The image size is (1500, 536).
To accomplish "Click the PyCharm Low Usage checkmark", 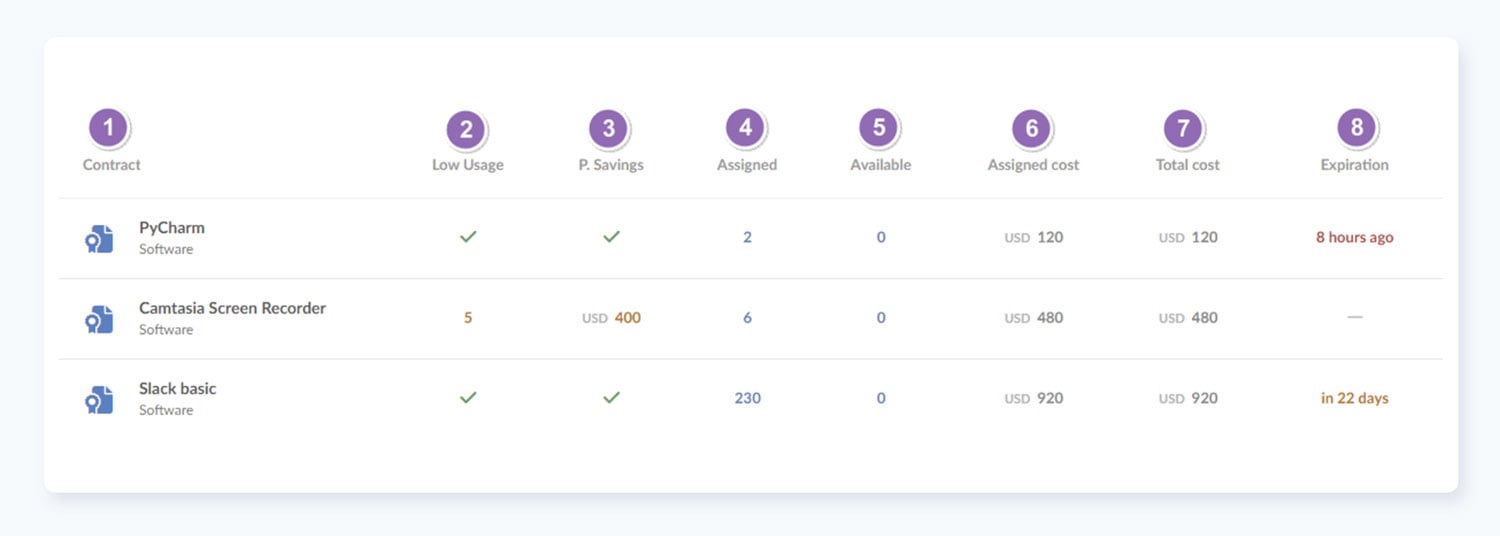I will [x=468, y=237].
